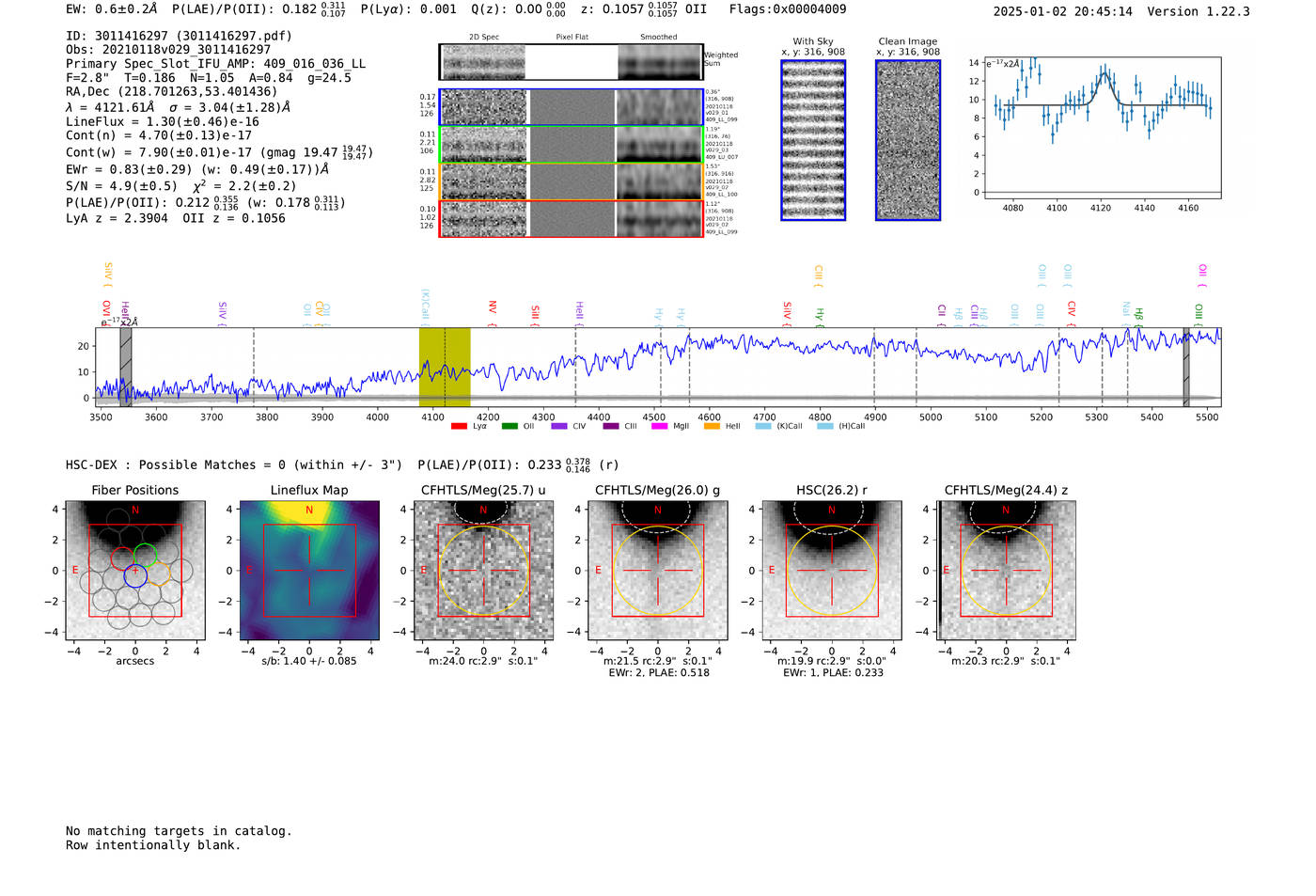Image resolution: width=1316 pixels, height=896 pixels.
Task: Click the red Lyα legend swatch
Action: pyautogui.click(x=459, y=426)
